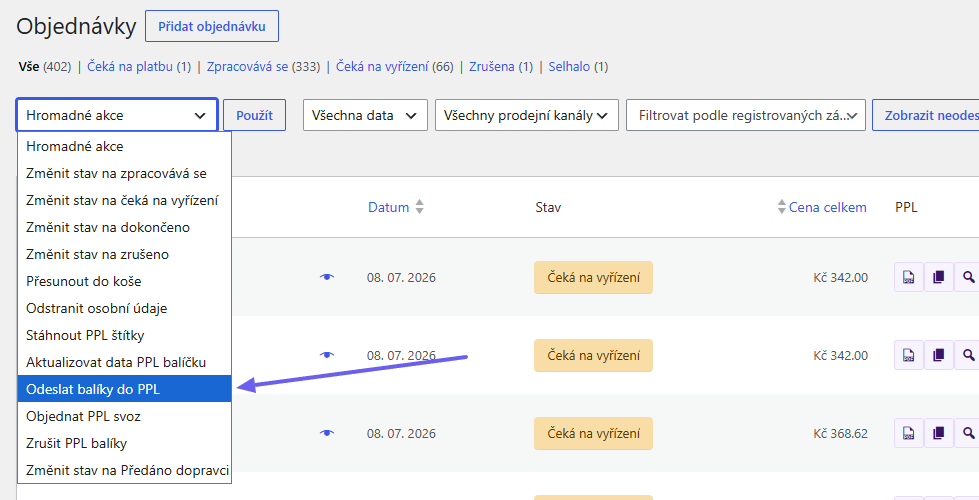Viewport: 979px width, 500px height.
Task: Click the PPL magnifier icon for Kč 368.62 order
Action: point(968,433)
